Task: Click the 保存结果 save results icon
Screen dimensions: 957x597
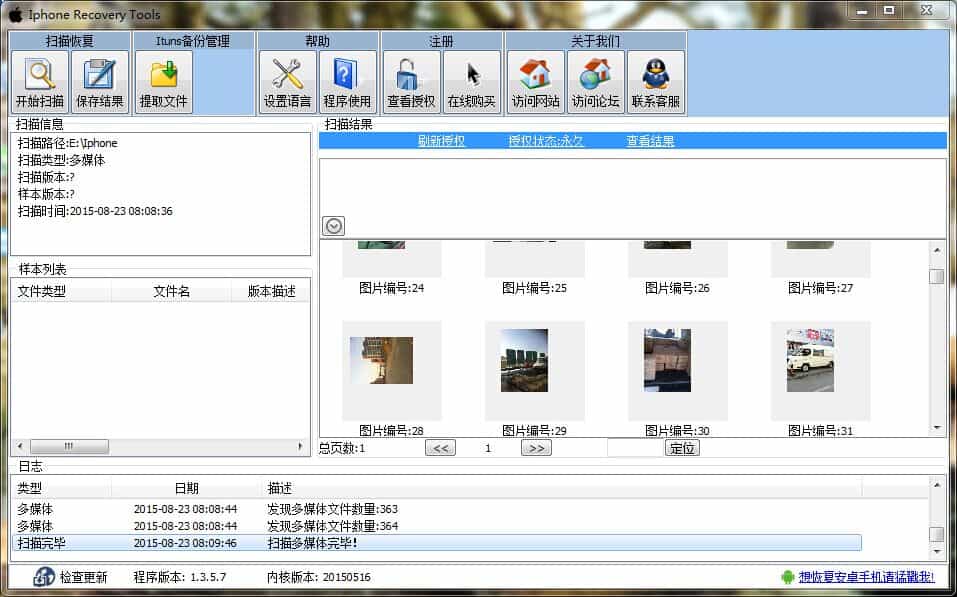Action: (x=99, y=82)
